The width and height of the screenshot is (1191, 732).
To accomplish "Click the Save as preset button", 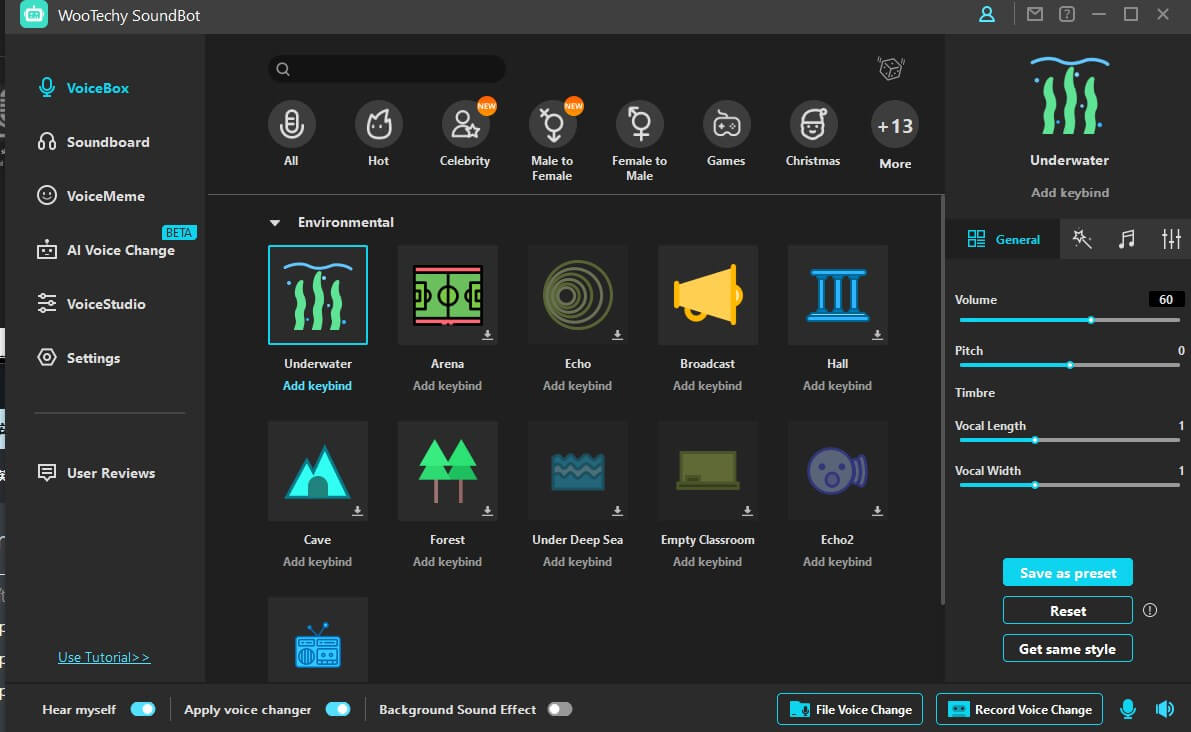I will tap(1067, 573).
